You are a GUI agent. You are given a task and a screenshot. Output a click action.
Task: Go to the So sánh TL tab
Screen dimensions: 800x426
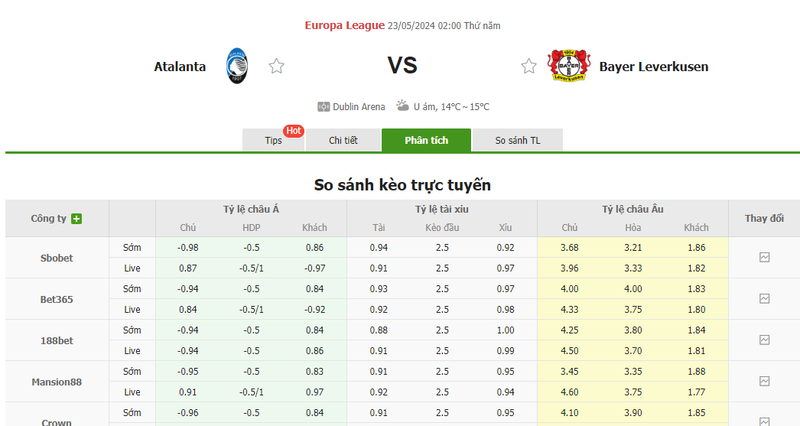tap(518, 140)
